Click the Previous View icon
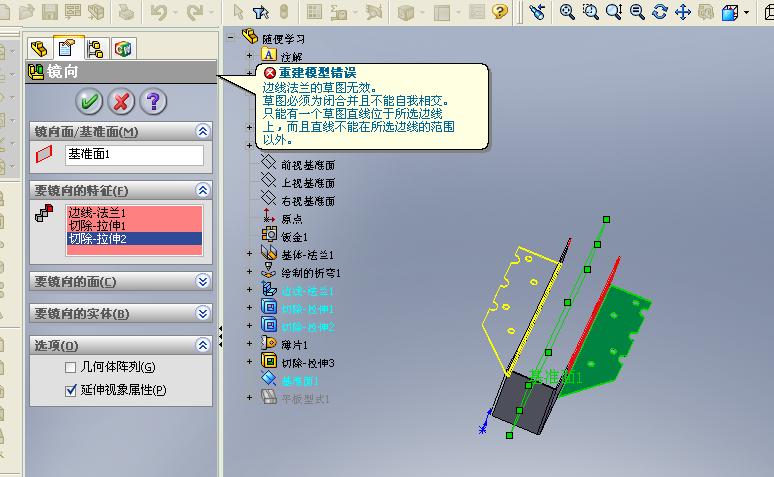 537,11
